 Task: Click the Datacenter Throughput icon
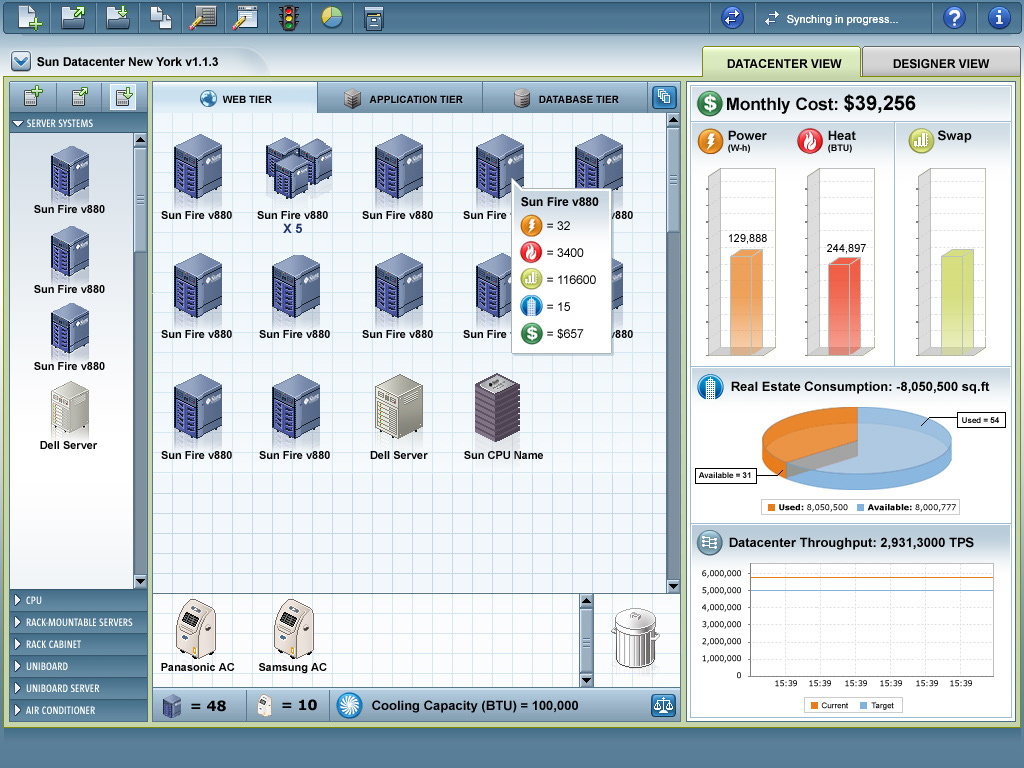point(709,542)
